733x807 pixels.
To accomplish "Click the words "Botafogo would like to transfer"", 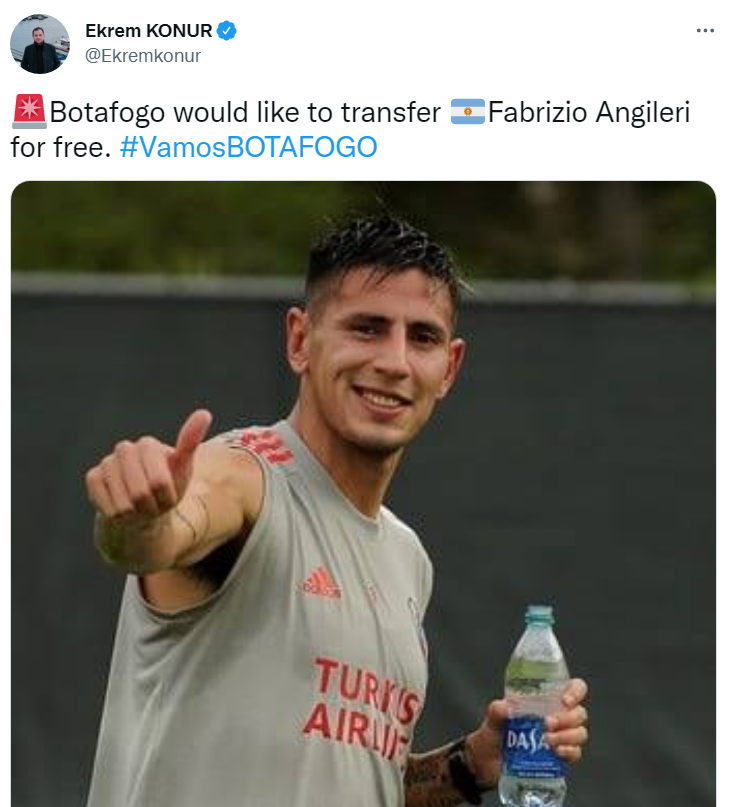I will click(246, 112).
